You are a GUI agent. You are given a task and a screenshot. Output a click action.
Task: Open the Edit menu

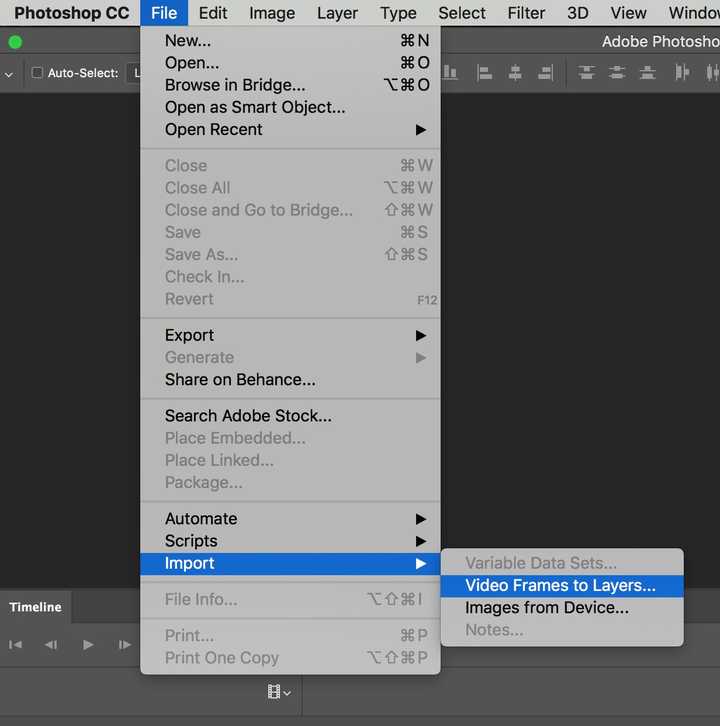[x=213, y=13]
